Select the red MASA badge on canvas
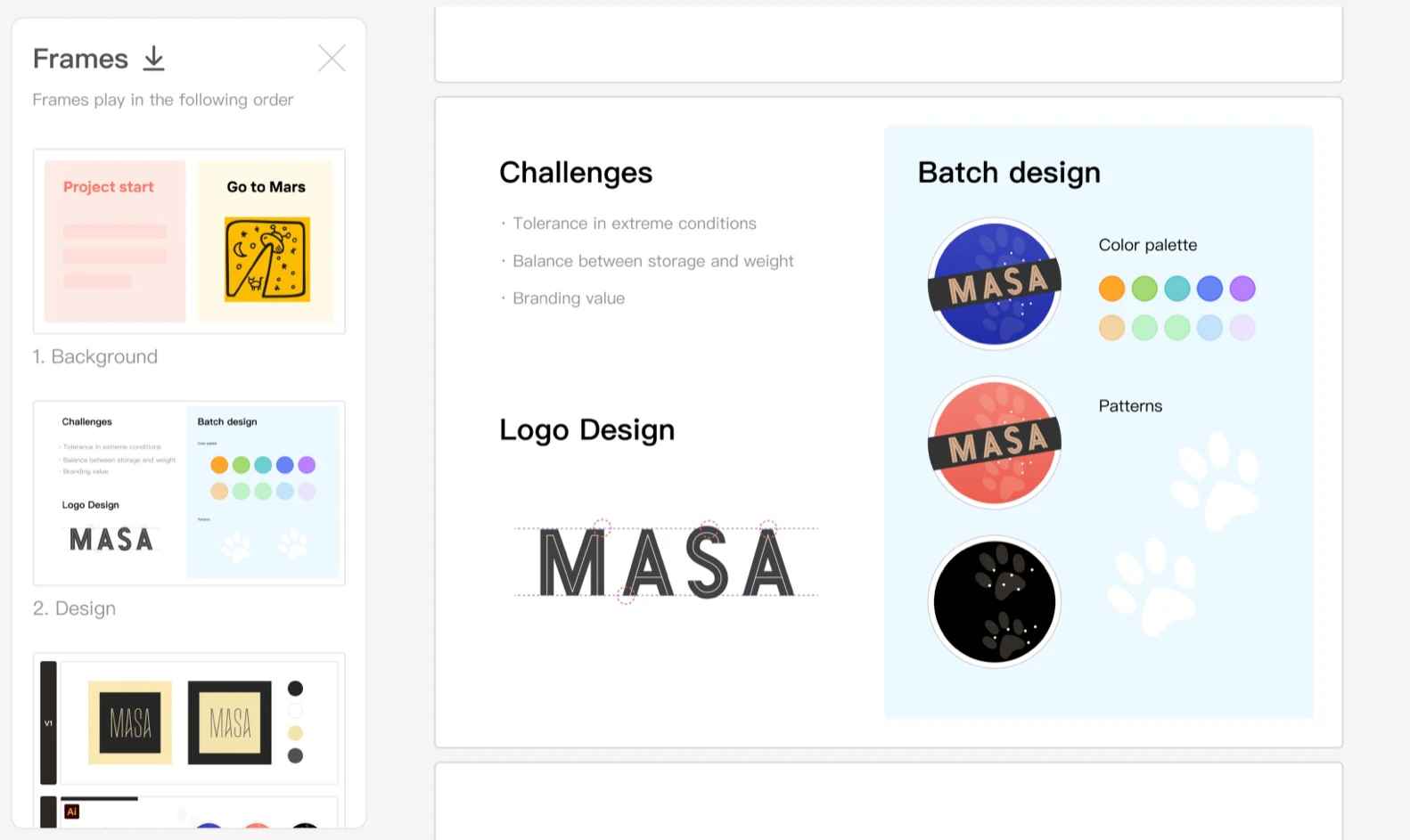The width and height of the screenshot is (1410, 840). (995, 443)
